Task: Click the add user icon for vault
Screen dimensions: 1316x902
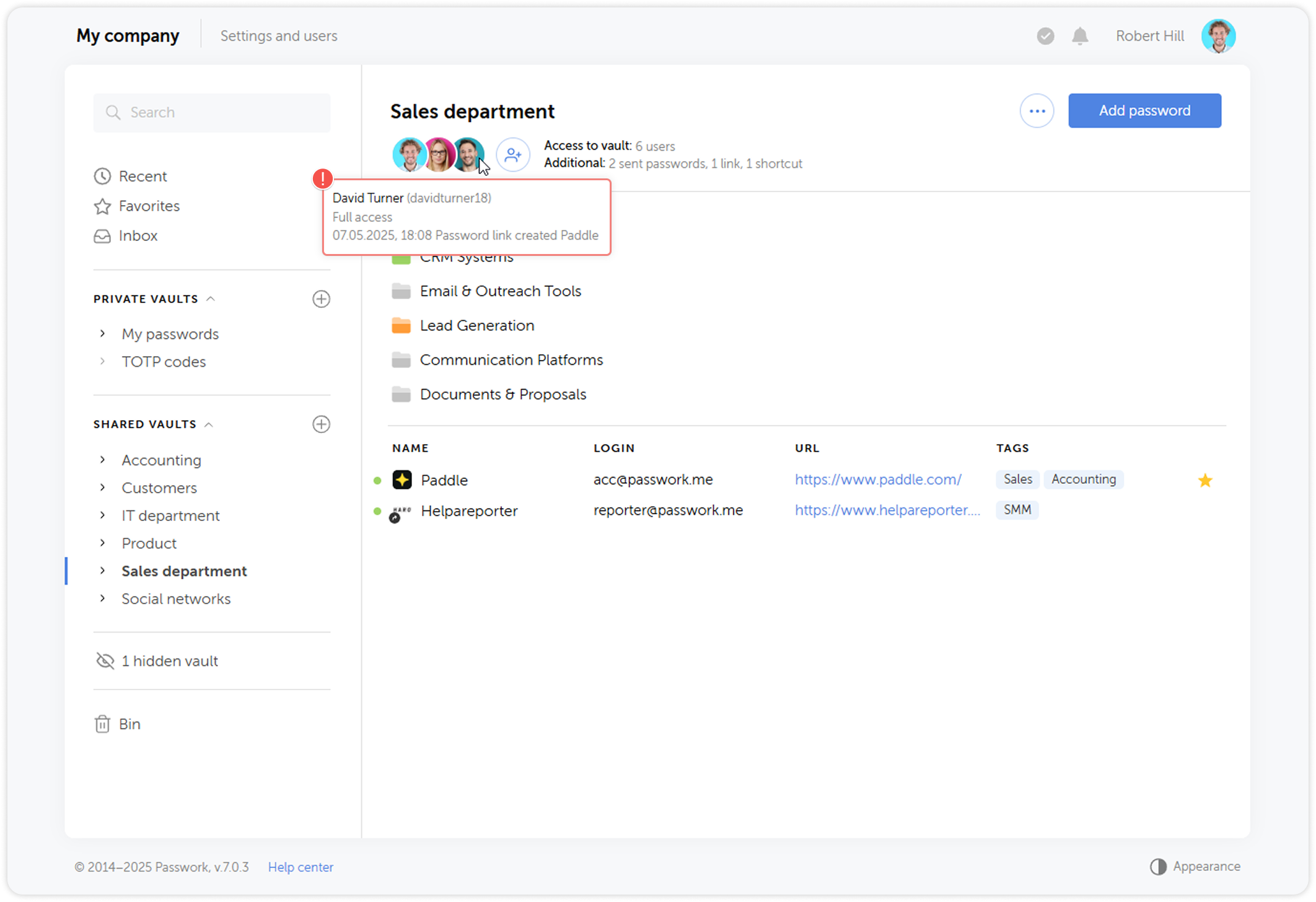Action: (x=513, y=154)
